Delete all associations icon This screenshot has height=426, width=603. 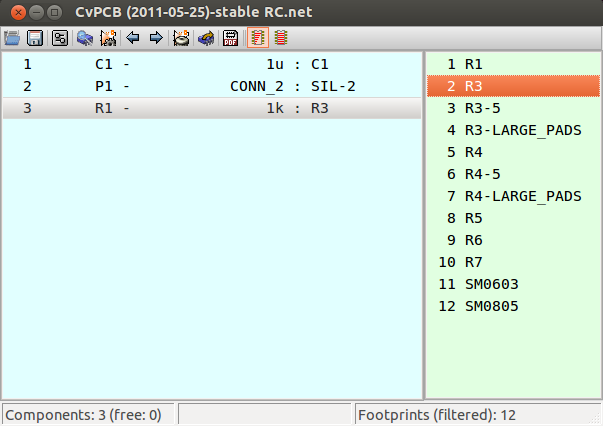181,38
